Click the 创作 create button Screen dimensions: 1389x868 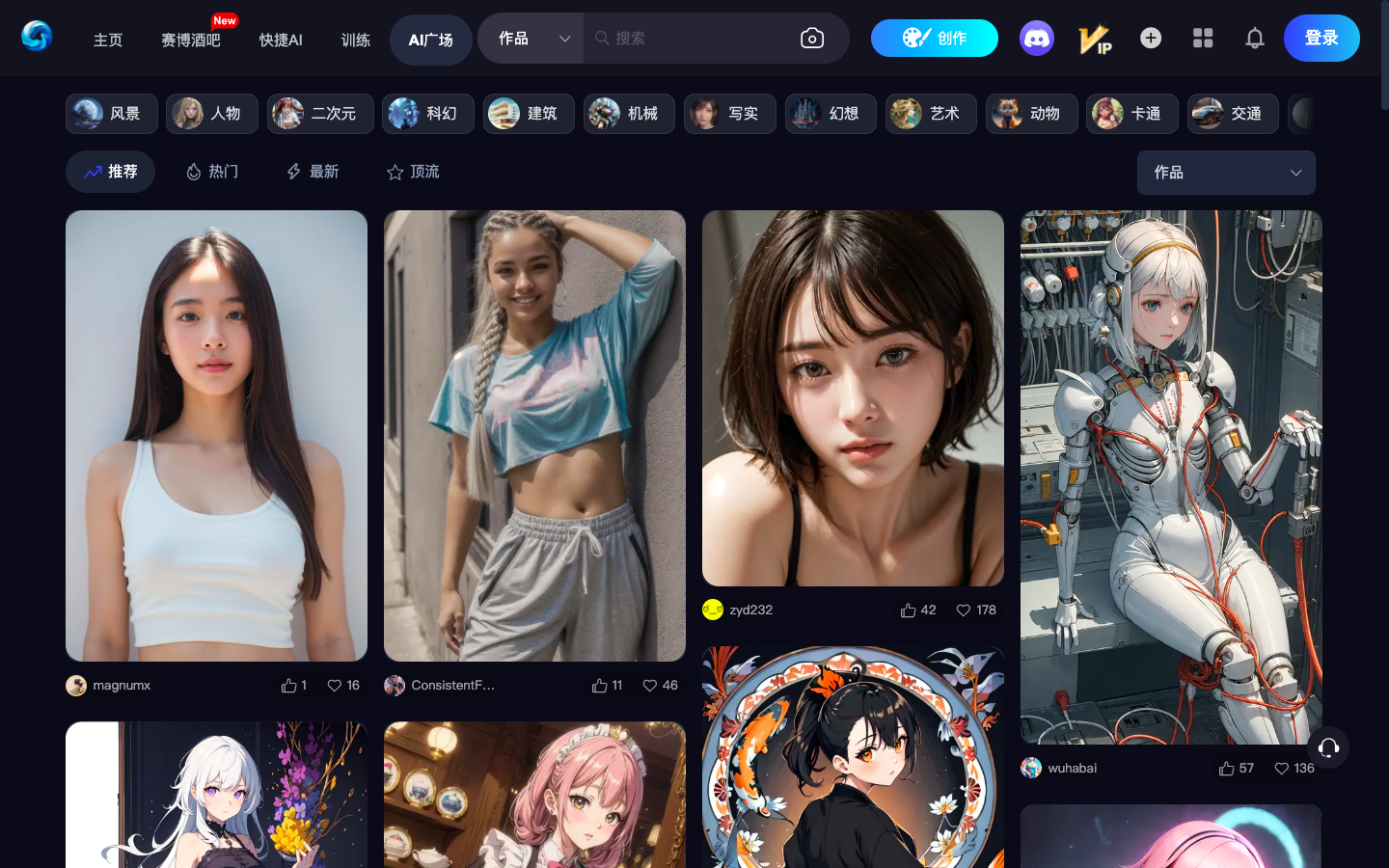[935, 38]
